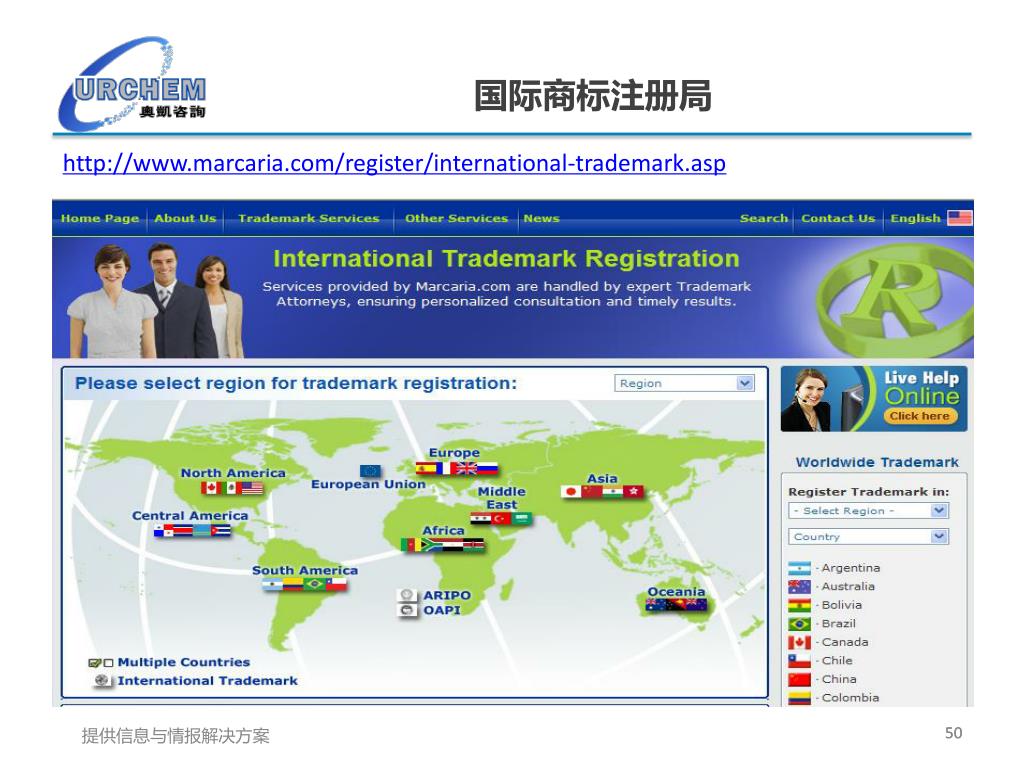Image resolution: width=1024 pixels, height=768 pixels.
Task: Click the South America flags icon
Action: pos(304,584)
